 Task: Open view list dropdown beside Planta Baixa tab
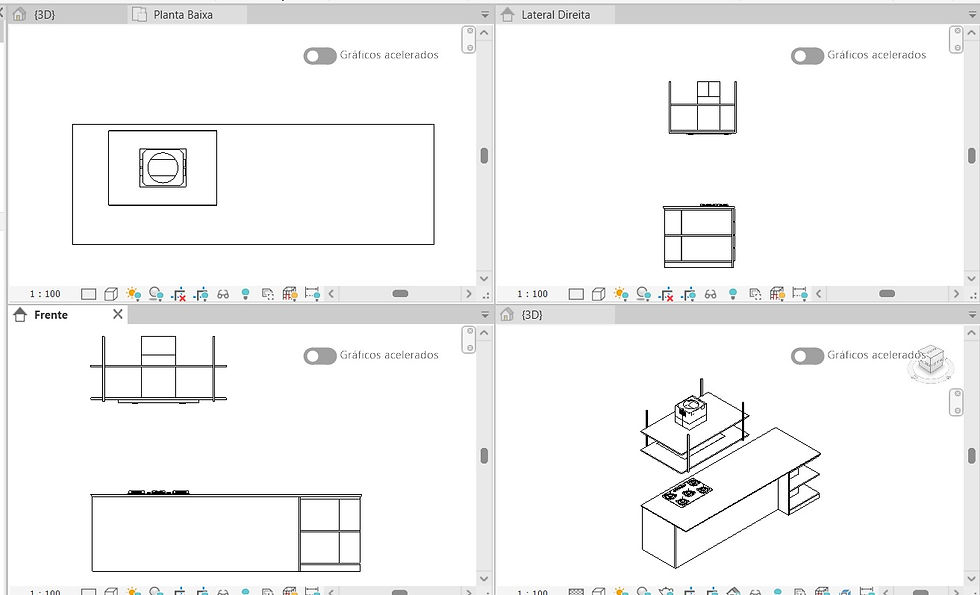point(485,14)
